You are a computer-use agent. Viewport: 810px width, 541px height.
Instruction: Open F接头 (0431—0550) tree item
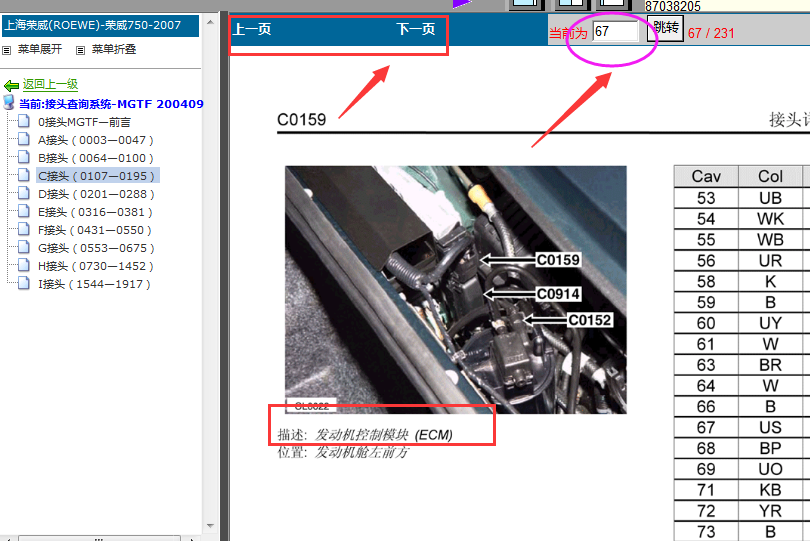95,230
